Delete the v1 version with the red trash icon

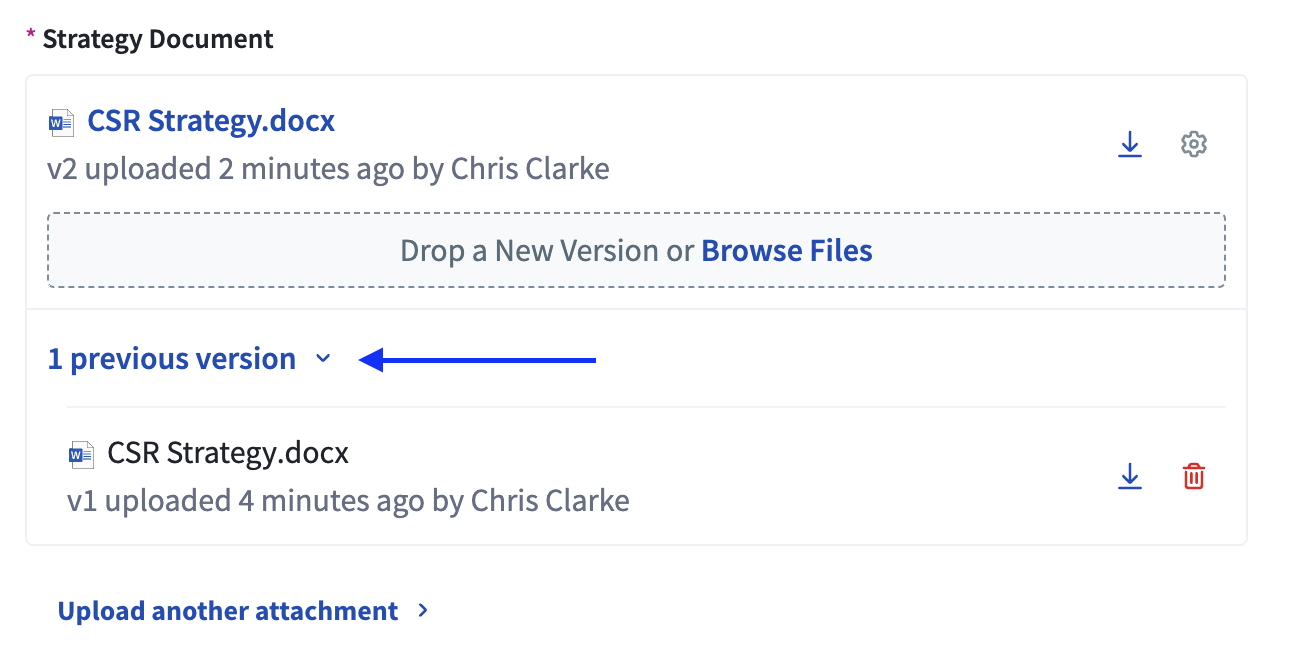[x=1194, y=477]
